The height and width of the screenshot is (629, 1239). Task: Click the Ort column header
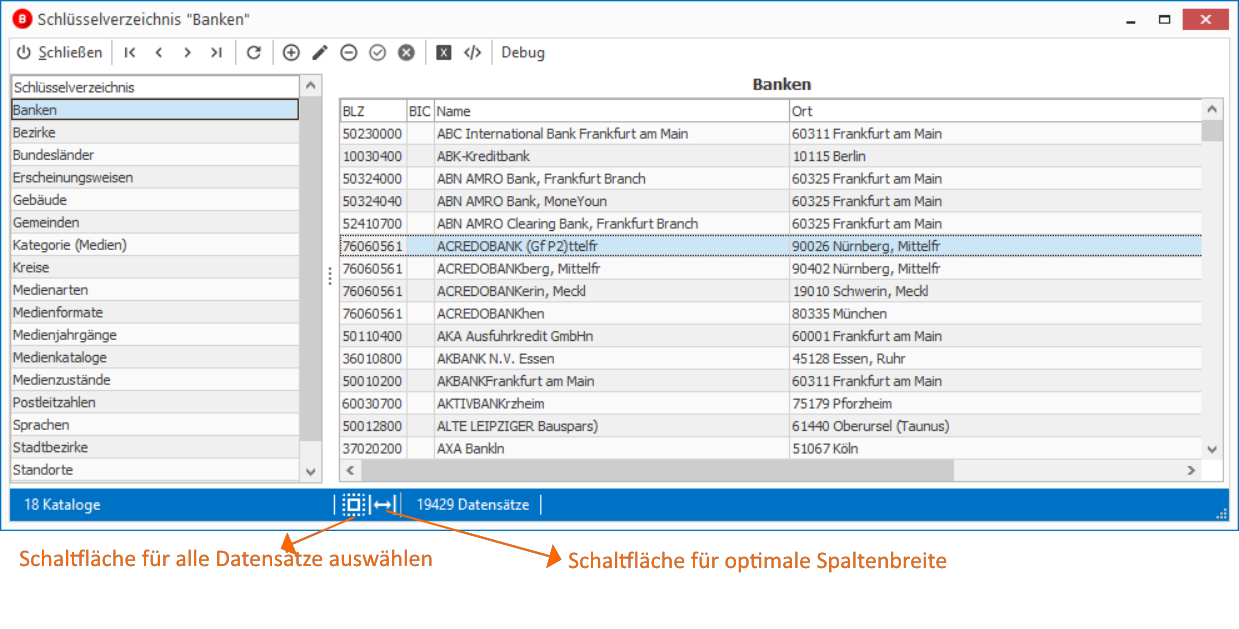click(x=995, y=111)
